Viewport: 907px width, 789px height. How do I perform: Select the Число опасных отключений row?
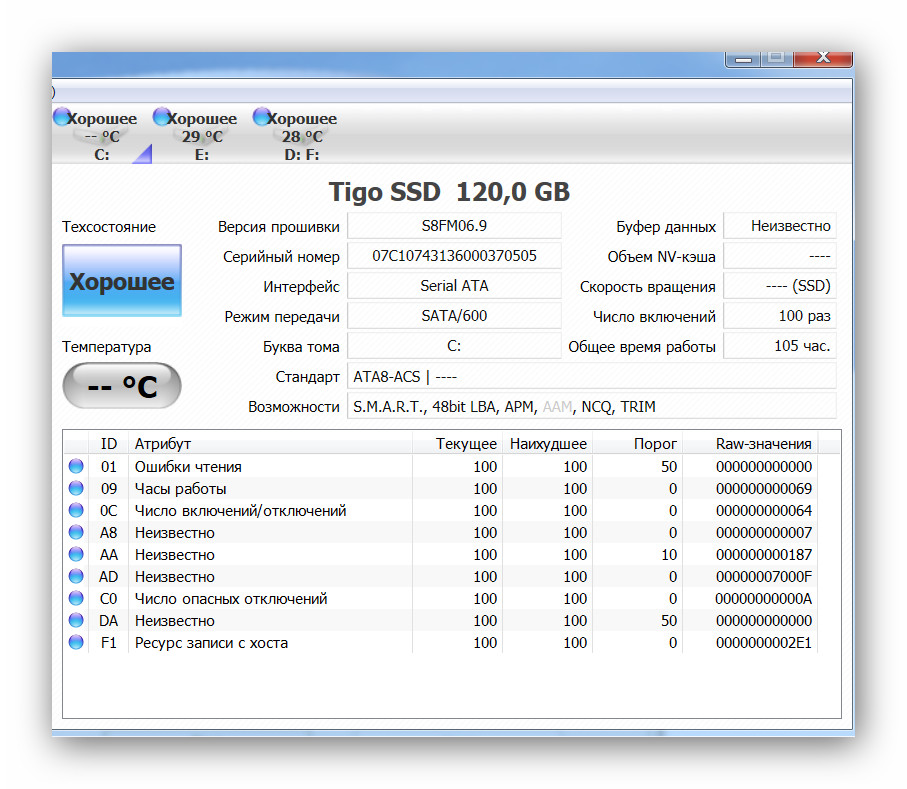(x=441, y=598)
